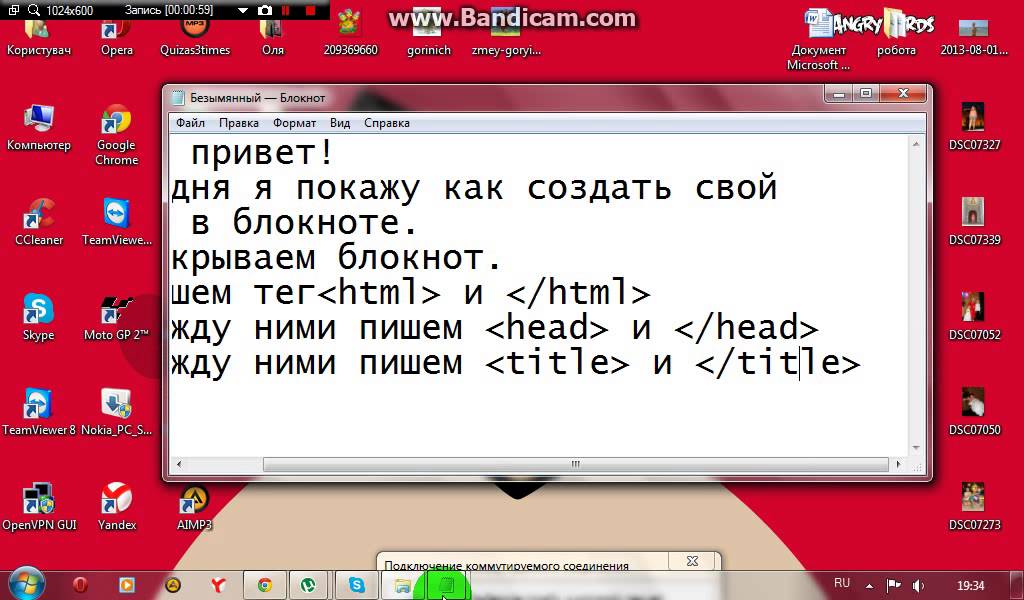Click the Notepad horizontal scrollbar thumb

575,465
